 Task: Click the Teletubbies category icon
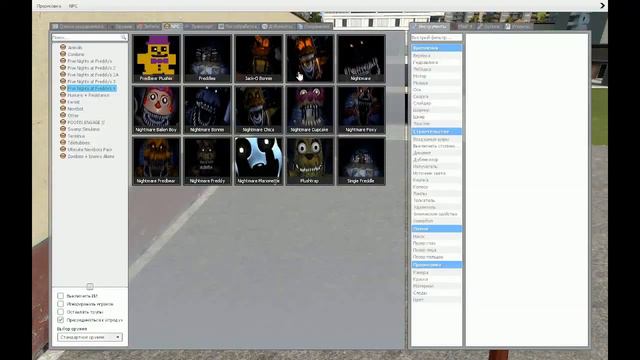tap(63, 142)
